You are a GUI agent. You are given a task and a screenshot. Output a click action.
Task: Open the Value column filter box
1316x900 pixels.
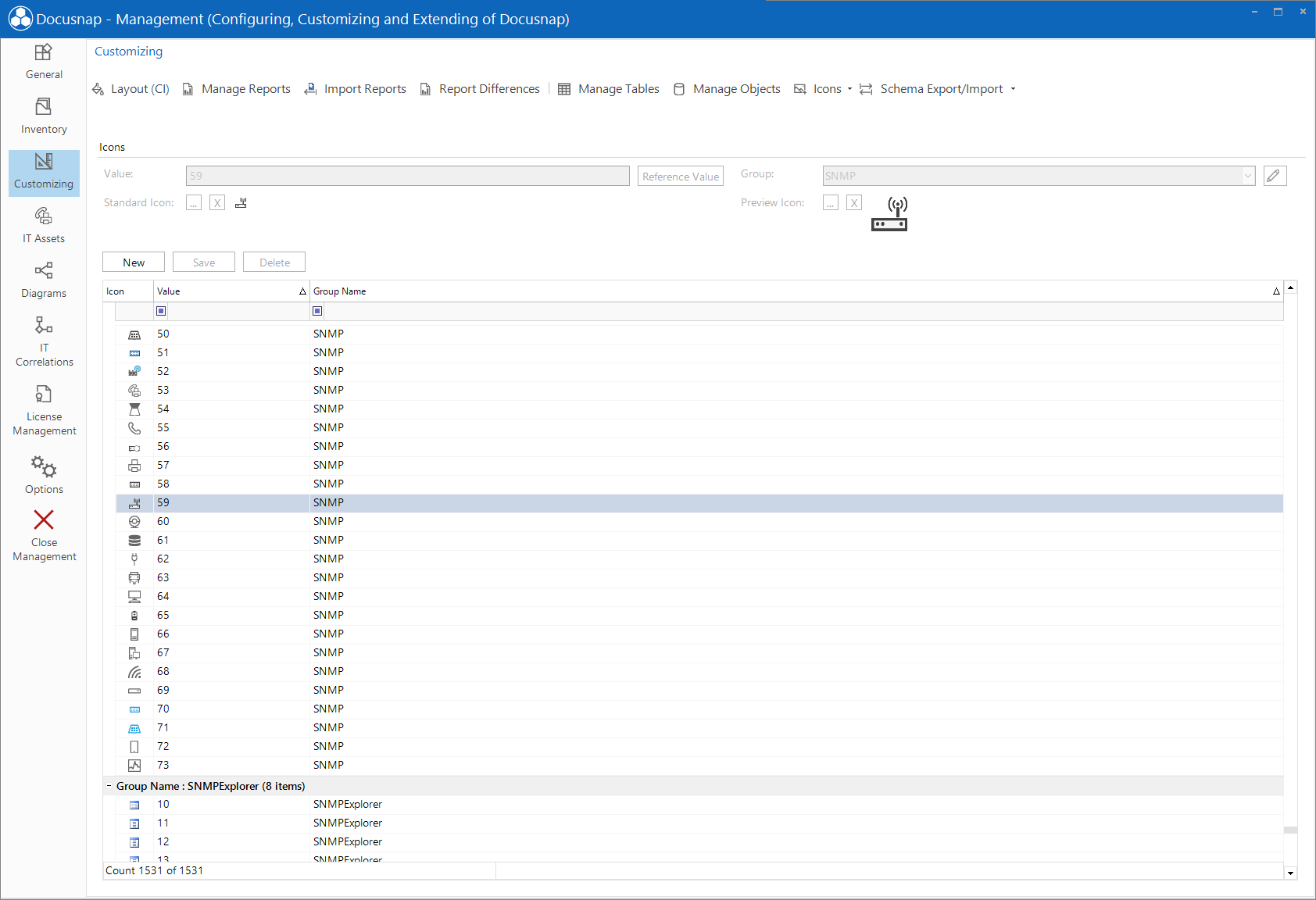tap(231, 311)
